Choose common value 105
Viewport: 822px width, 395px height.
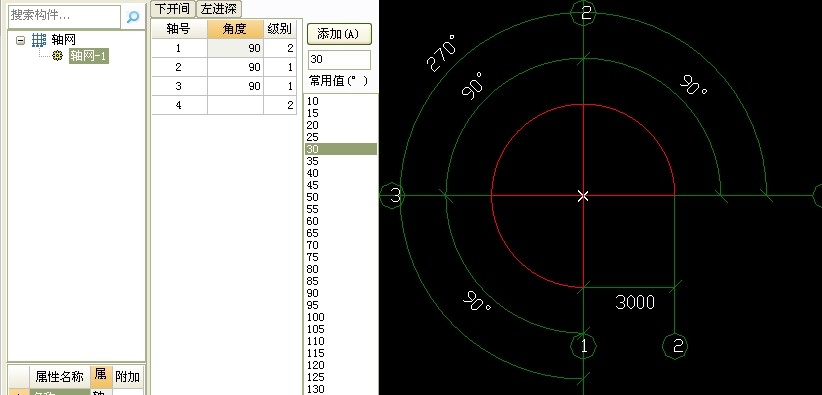tap(341, 329)
